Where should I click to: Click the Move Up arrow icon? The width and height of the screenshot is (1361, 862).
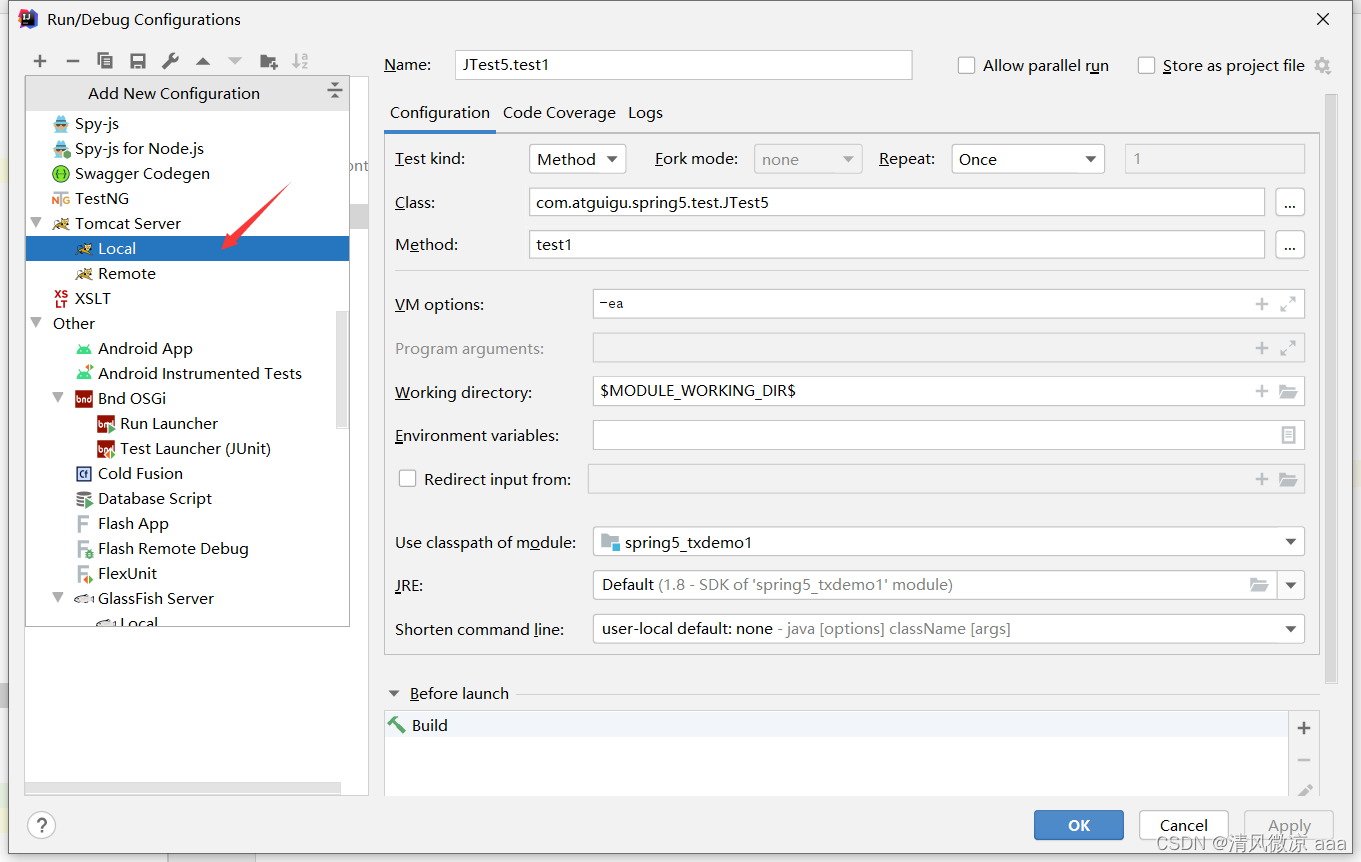[x=203, y=61]
